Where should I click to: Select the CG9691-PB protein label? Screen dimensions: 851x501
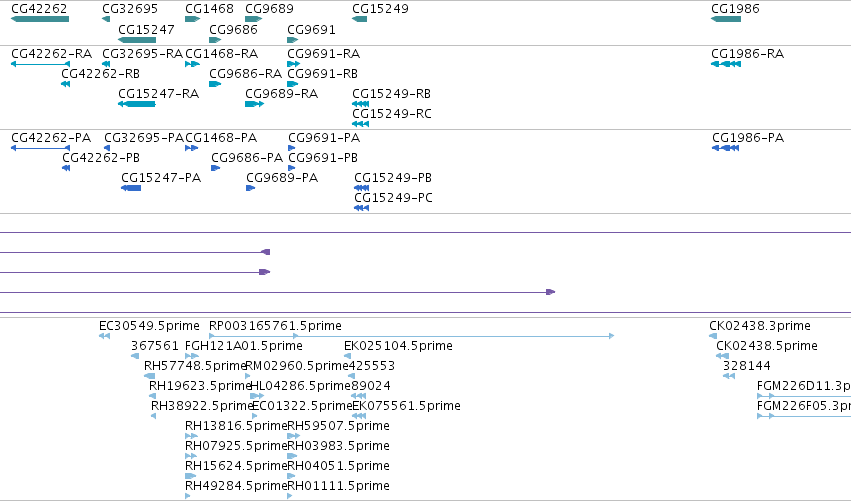pyautogui.click(x=323, y=158)
